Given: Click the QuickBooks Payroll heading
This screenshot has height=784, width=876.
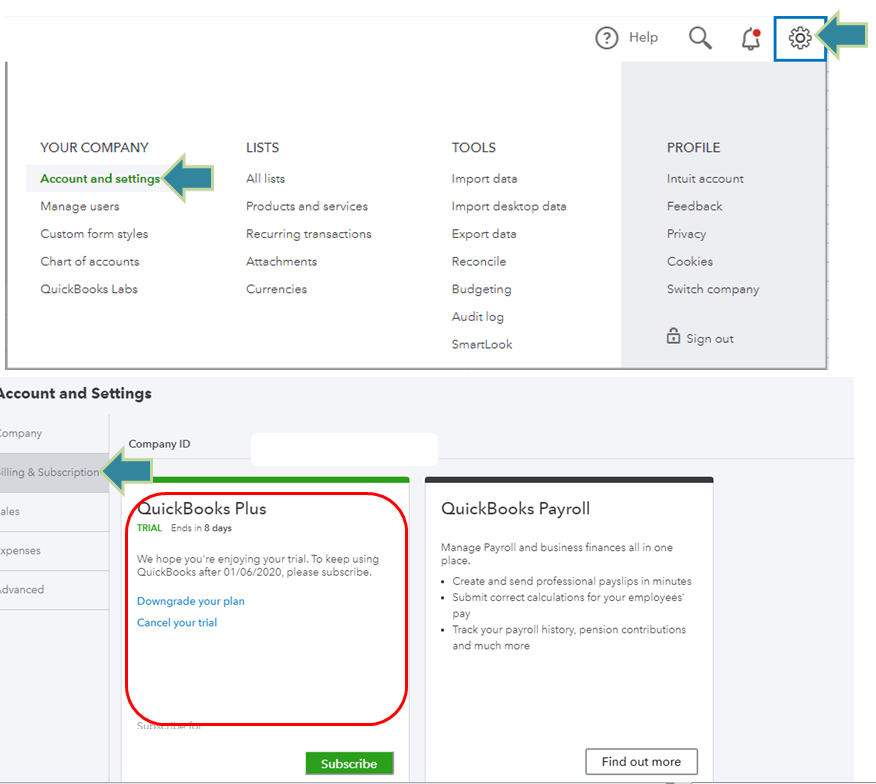Looking at the screenshot, I should (x=515, y=509).
